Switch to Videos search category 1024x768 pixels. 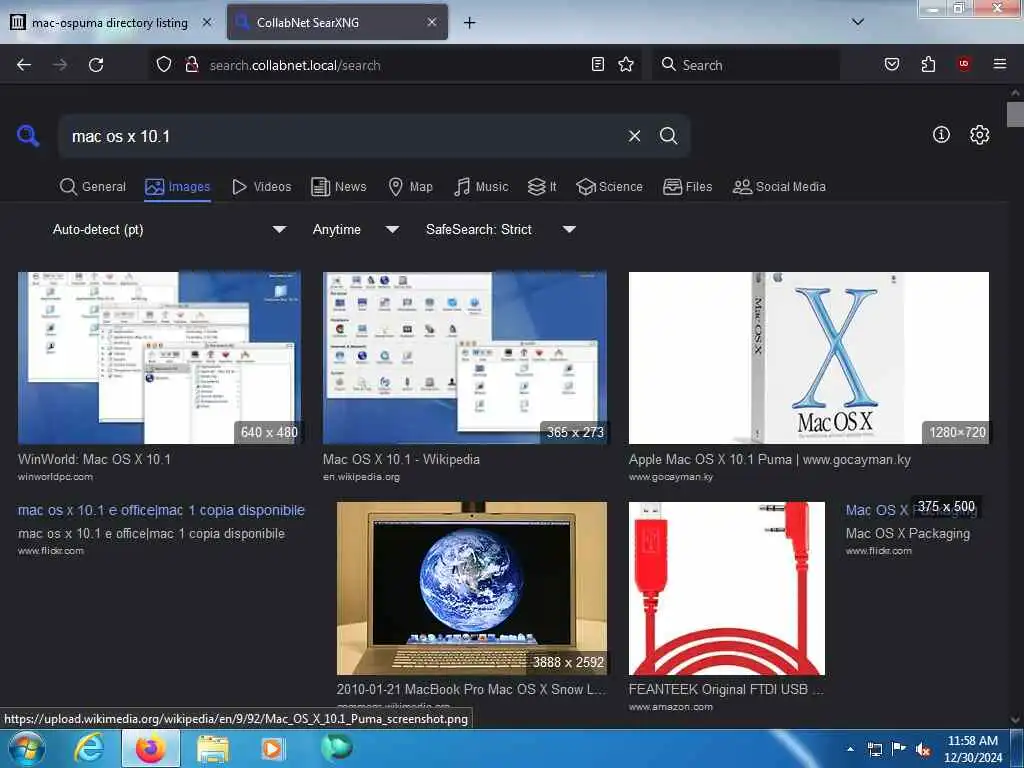click(262, 187)
